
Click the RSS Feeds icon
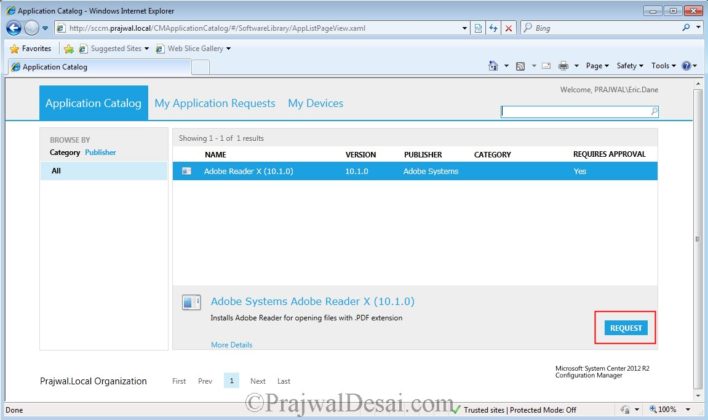(x=521, y=66)
